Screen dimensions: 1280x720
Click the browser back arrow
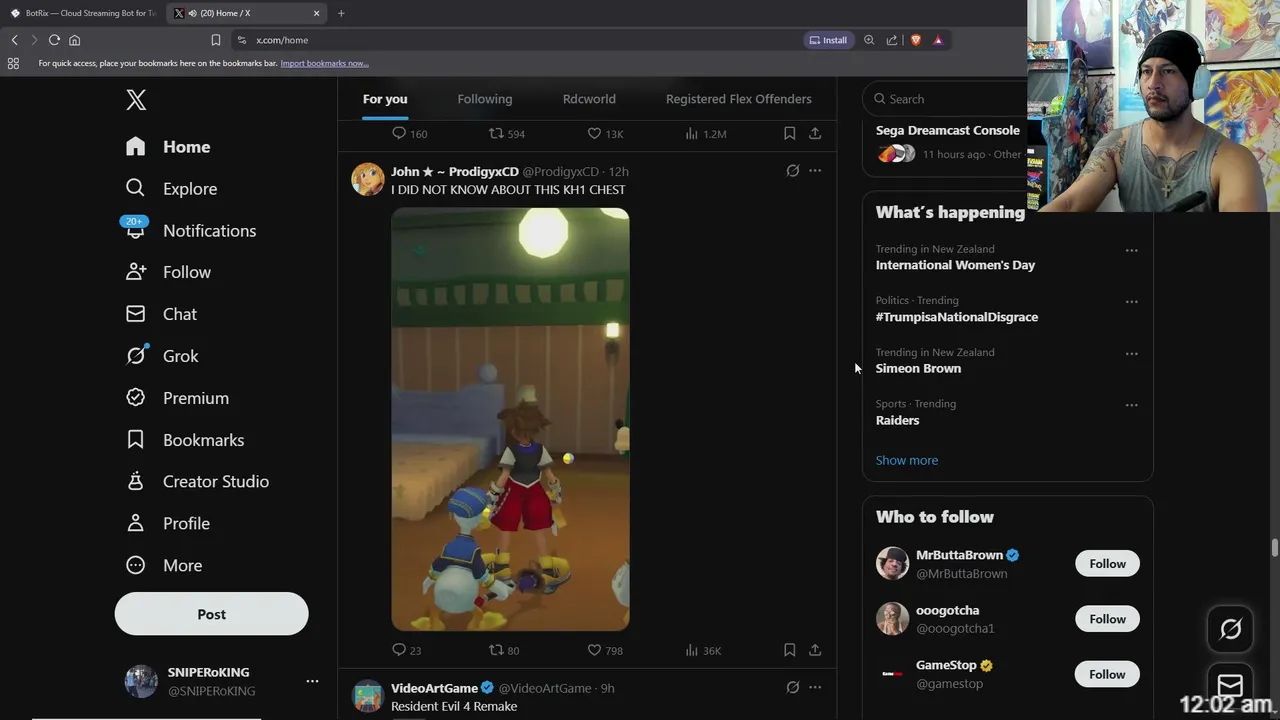coord(15,40)
